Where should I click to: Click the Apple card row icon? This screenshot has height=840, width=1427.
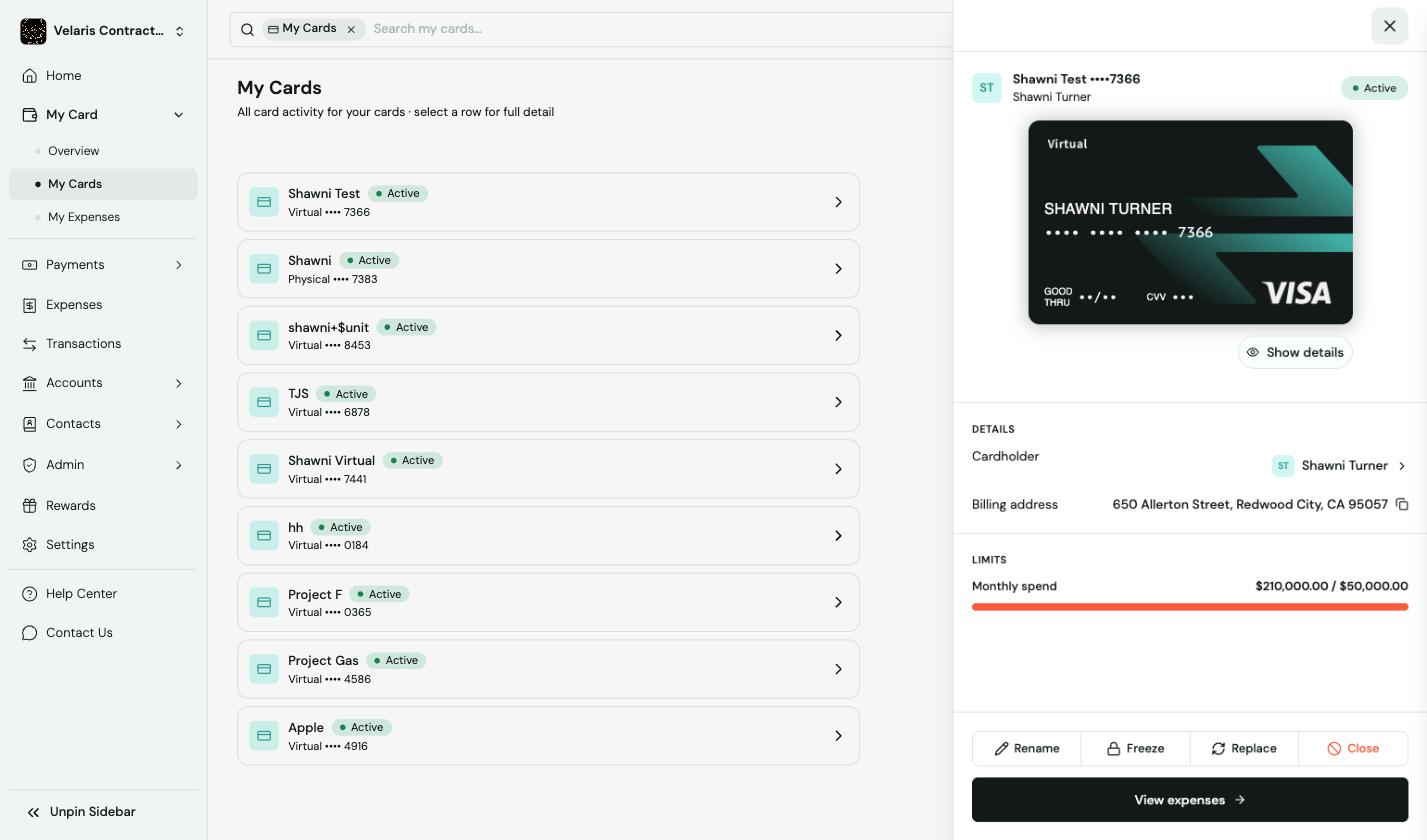(264, 736)
